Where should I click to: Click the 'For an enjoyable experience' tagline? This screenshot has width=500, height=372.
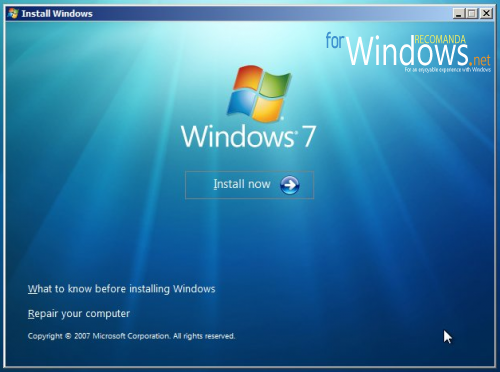click(x=448, y=70)
